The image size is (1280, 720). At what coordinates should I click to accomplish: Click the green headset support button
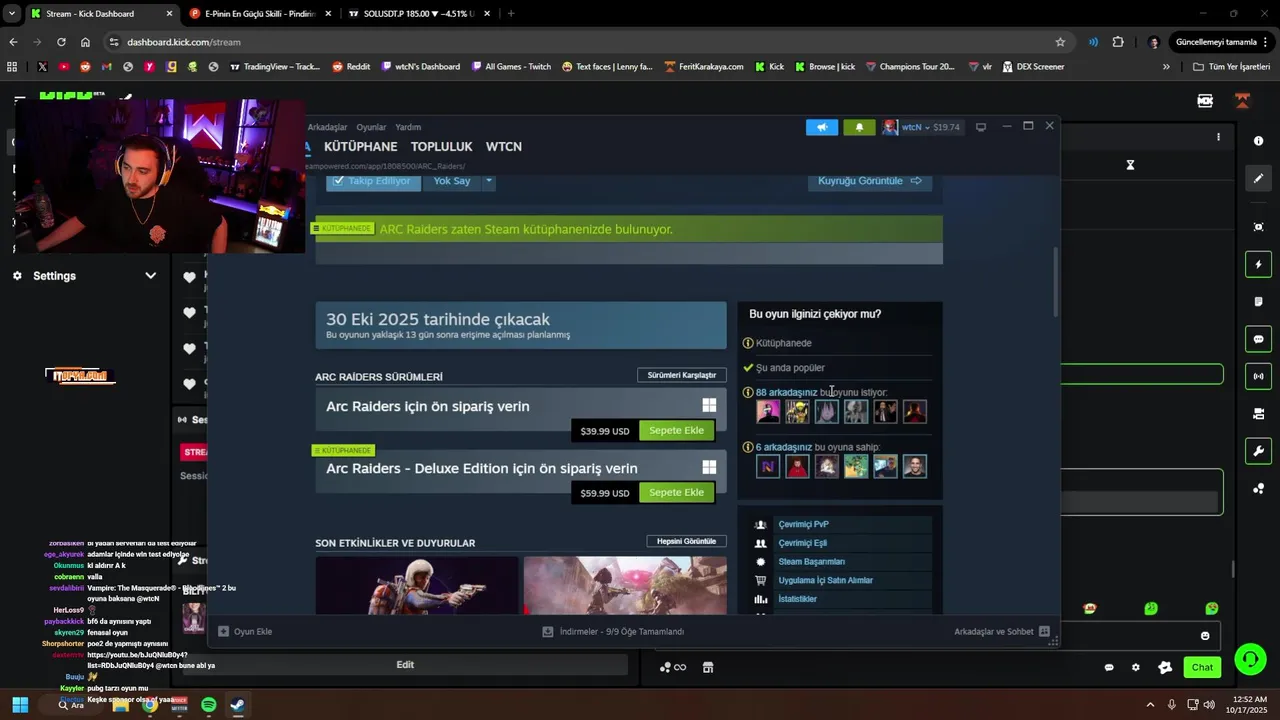point(1250,659)
